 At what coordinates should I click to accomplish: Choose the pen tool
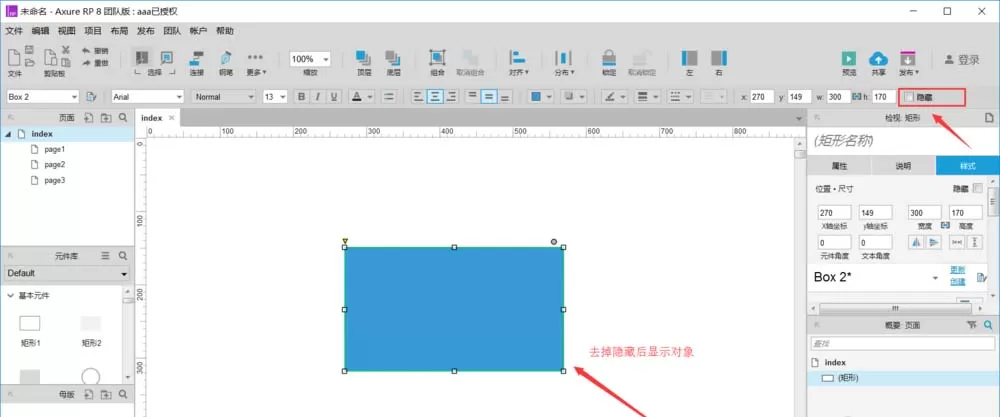click(x=226, y=58)
